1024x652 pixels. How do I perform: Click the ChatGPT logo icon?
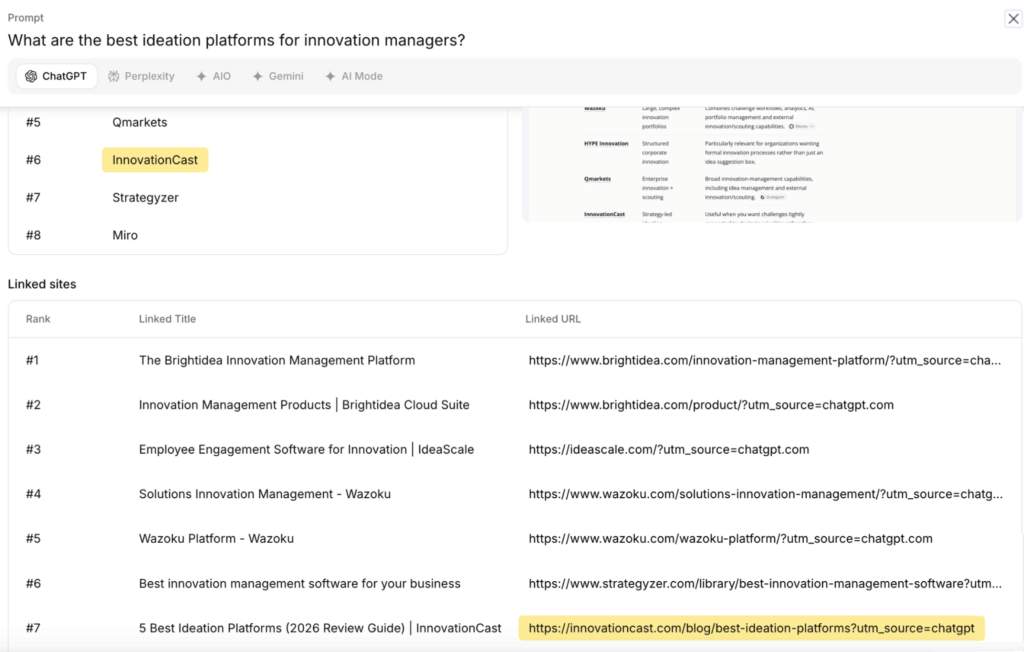click(31, 76)
